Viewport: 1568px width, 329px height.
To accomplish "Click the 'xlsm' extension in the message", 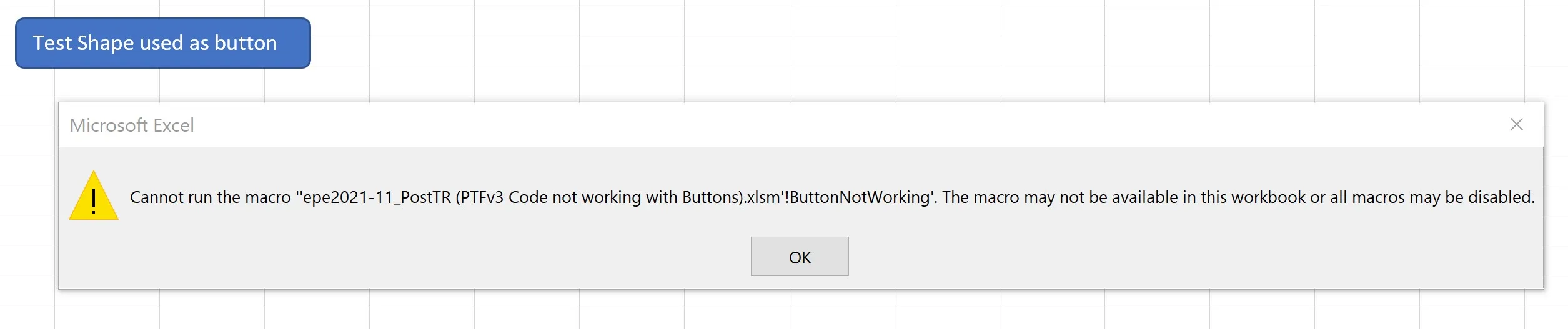I will tap(763, 197).
